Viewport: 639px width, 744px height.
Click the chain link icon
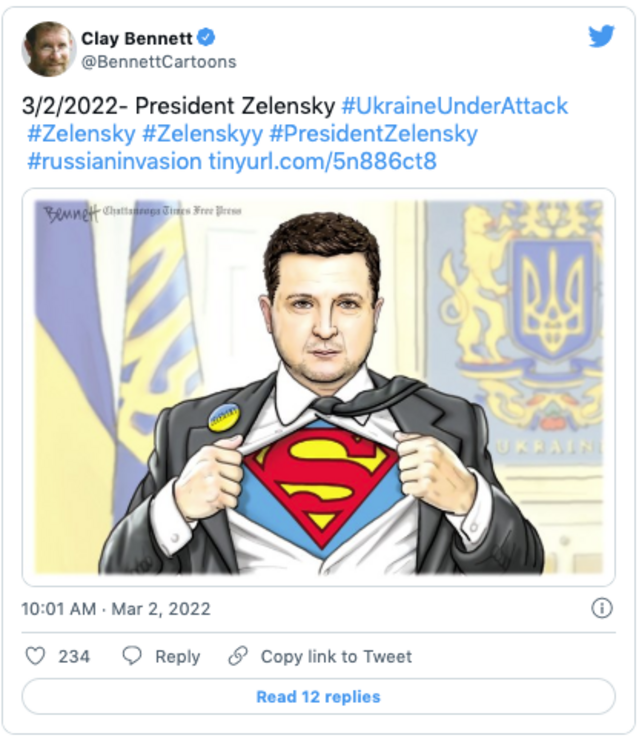click(x=238, y=656)
